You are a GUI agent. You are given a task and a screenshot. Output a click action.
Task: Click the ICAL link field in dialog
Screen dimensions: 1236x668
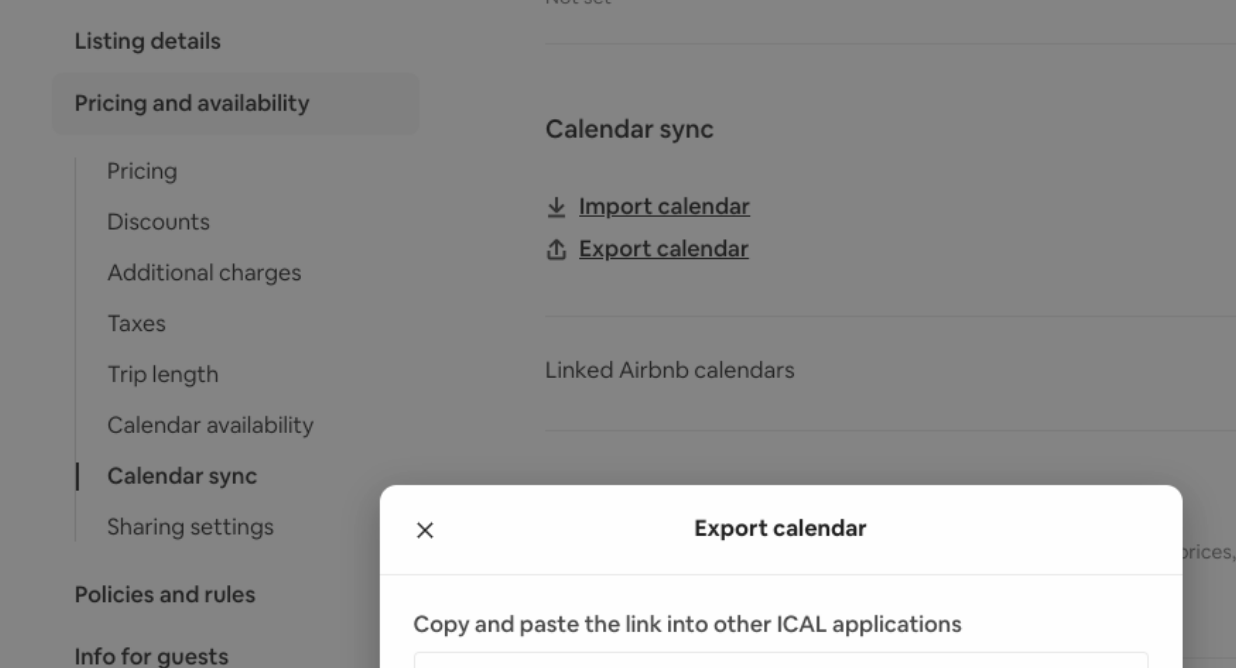coord(781,660)
